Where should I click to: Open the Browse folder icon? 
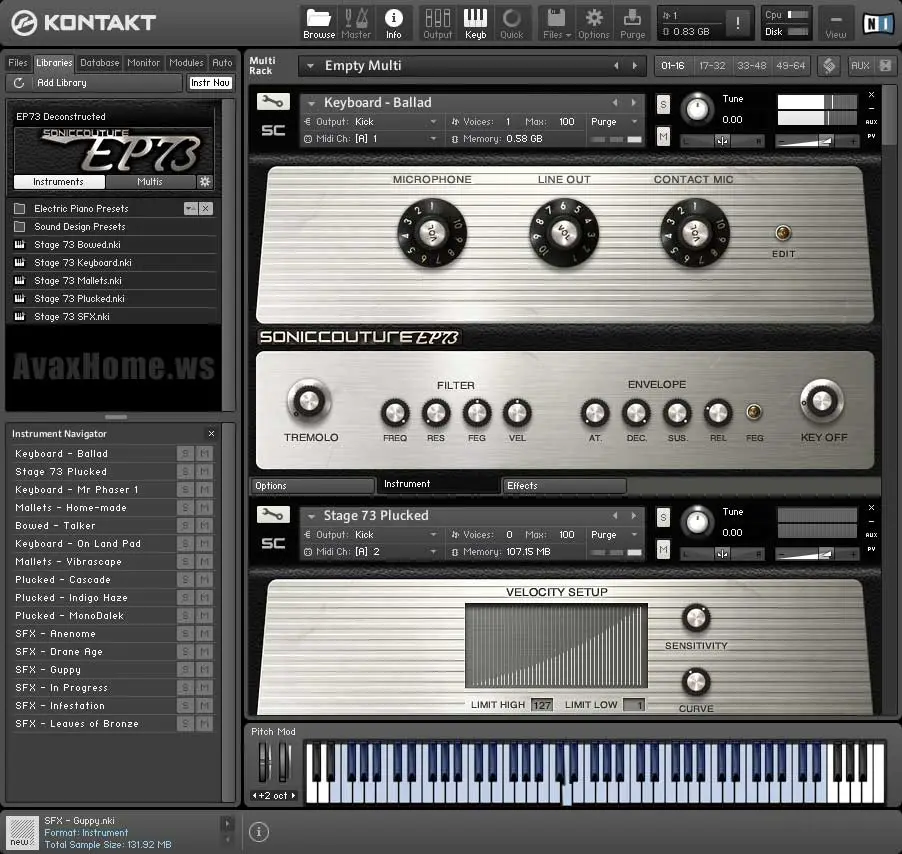click(x=319, y=24)
